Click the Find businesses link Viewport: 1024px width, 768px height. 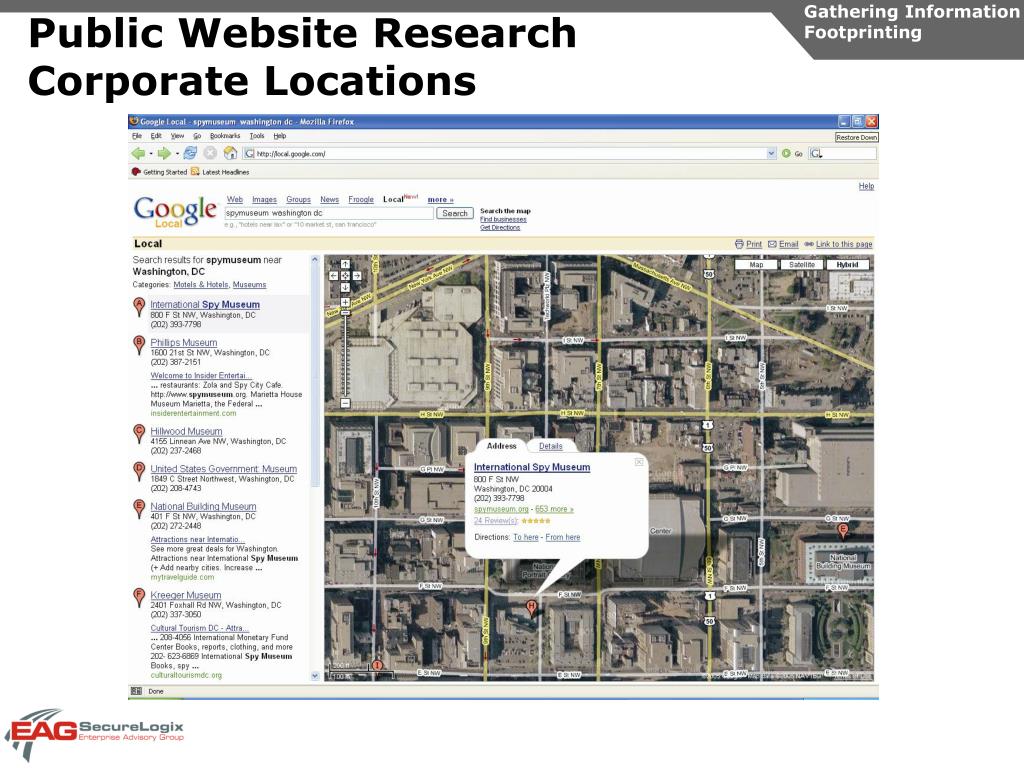[503, 219]
